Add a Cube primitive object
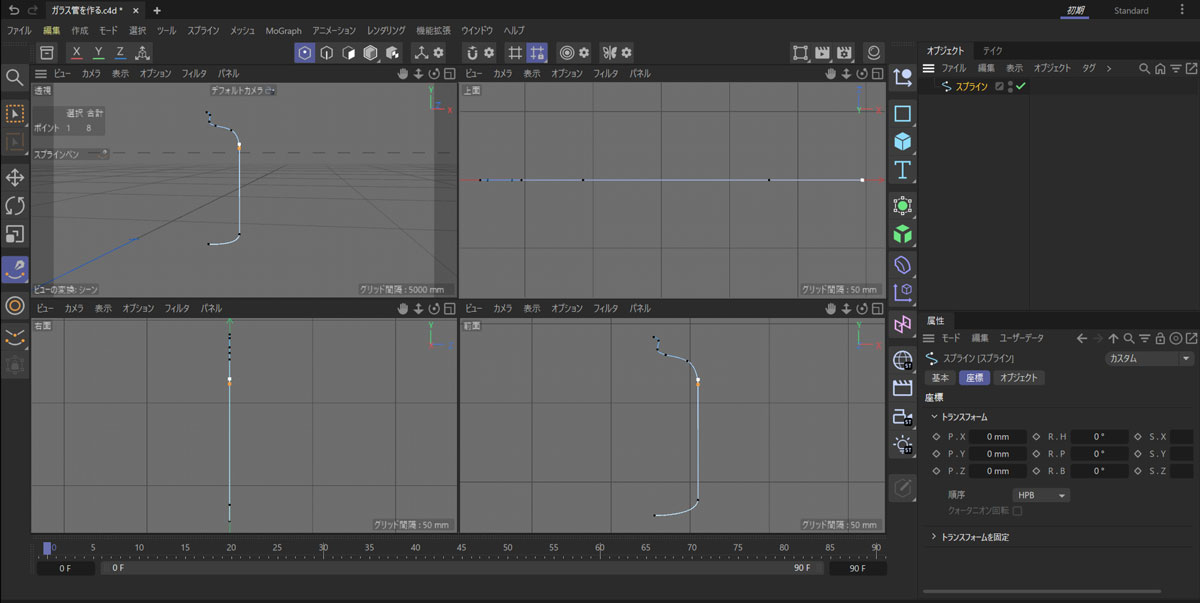The image size is (1200, 603). click(903, 142)
